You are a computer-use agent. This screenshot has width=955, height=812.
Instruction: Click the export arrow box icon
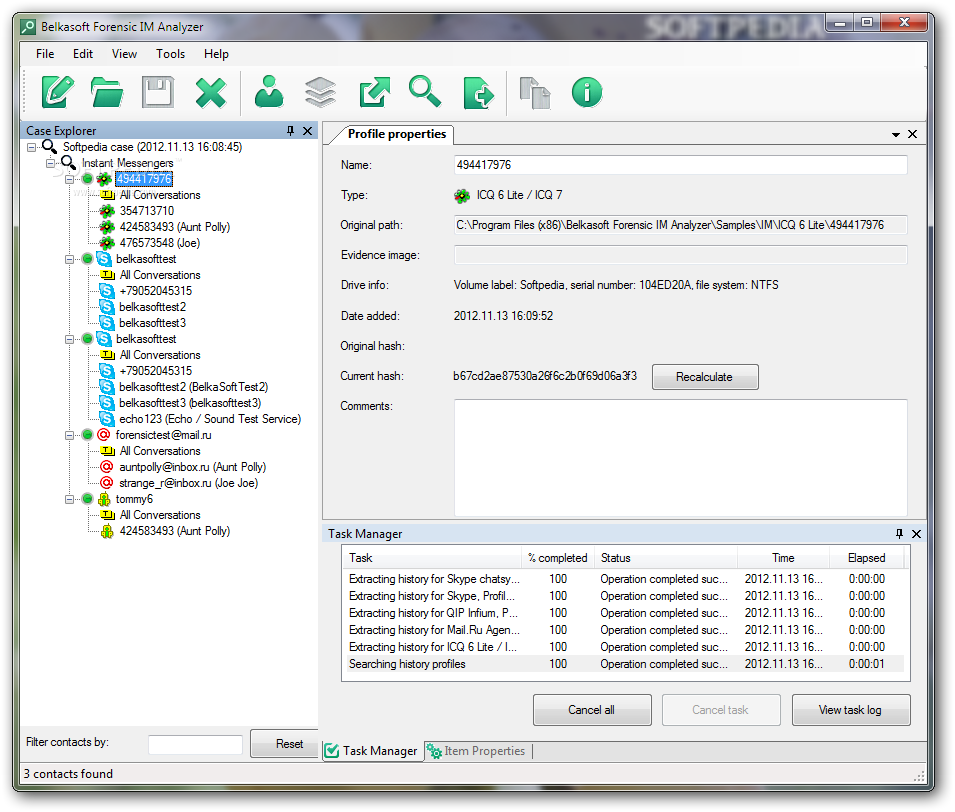coord(374,93)
